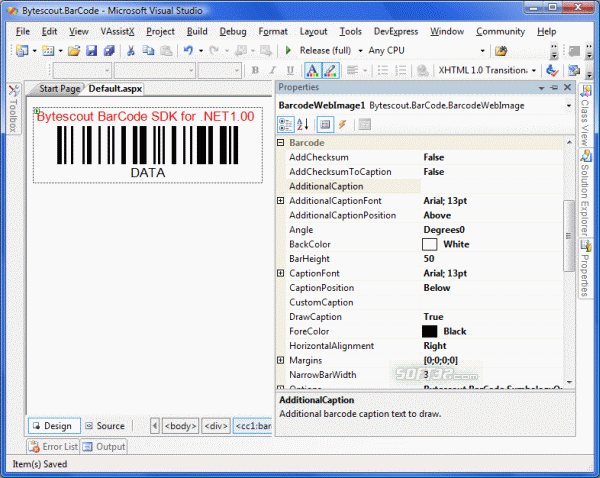Open the BarcodeWebImage1 object selector dropdown
The image size is (600, 478).
click(x=569, y=106)
